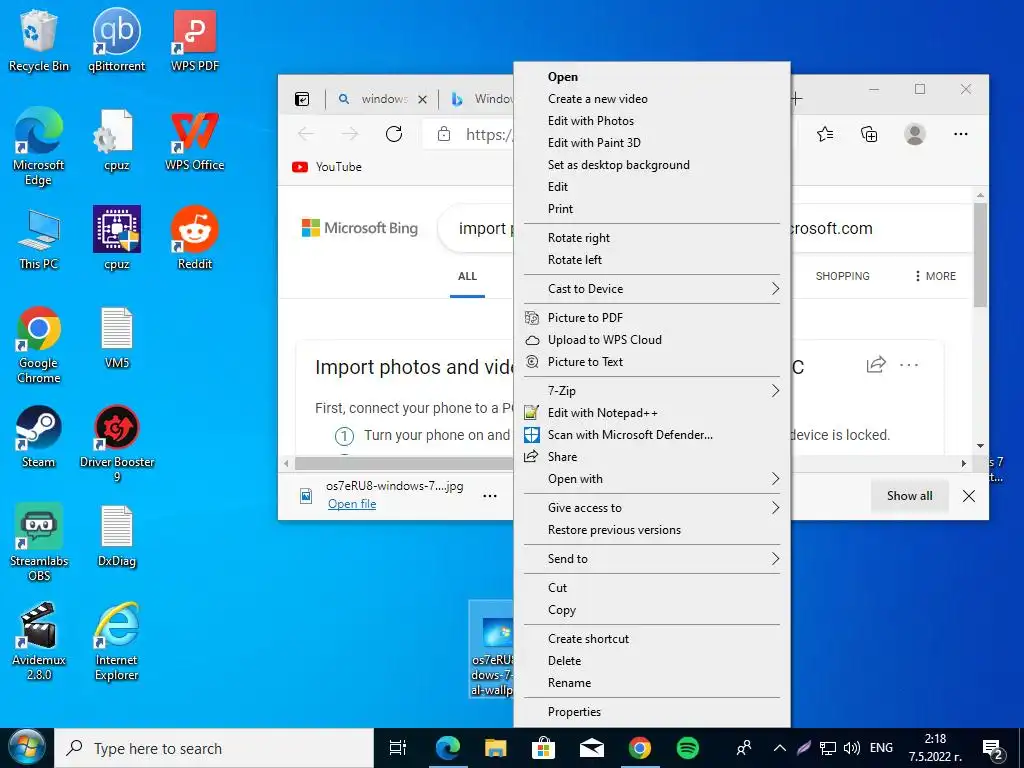Select the Steam desktop shortcut
This screenshot has height=768, width=1024.
(x=39, y=437)
